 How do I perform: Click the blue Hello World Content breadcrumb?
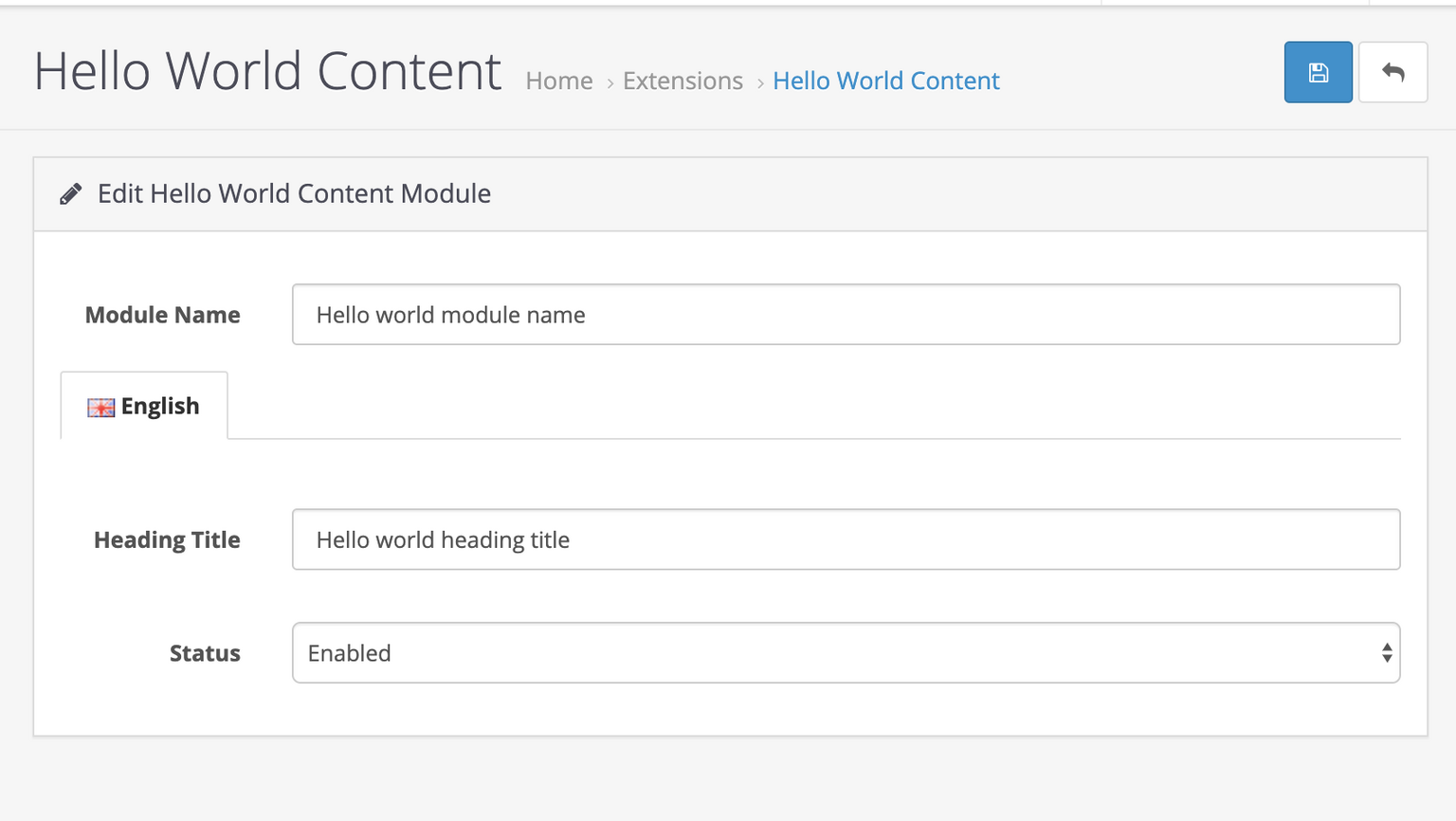tap(885, 82)
